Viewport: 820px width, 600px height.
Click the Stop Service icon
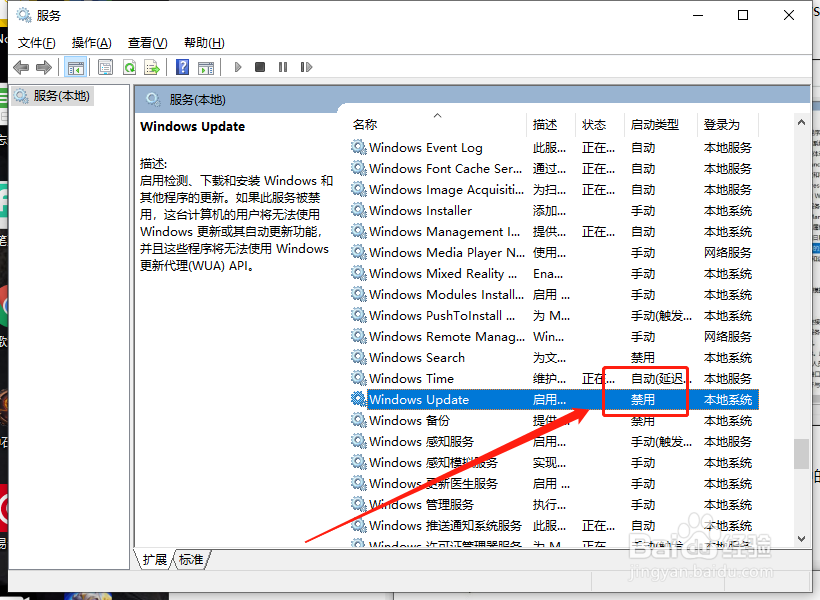coord(260,67)
